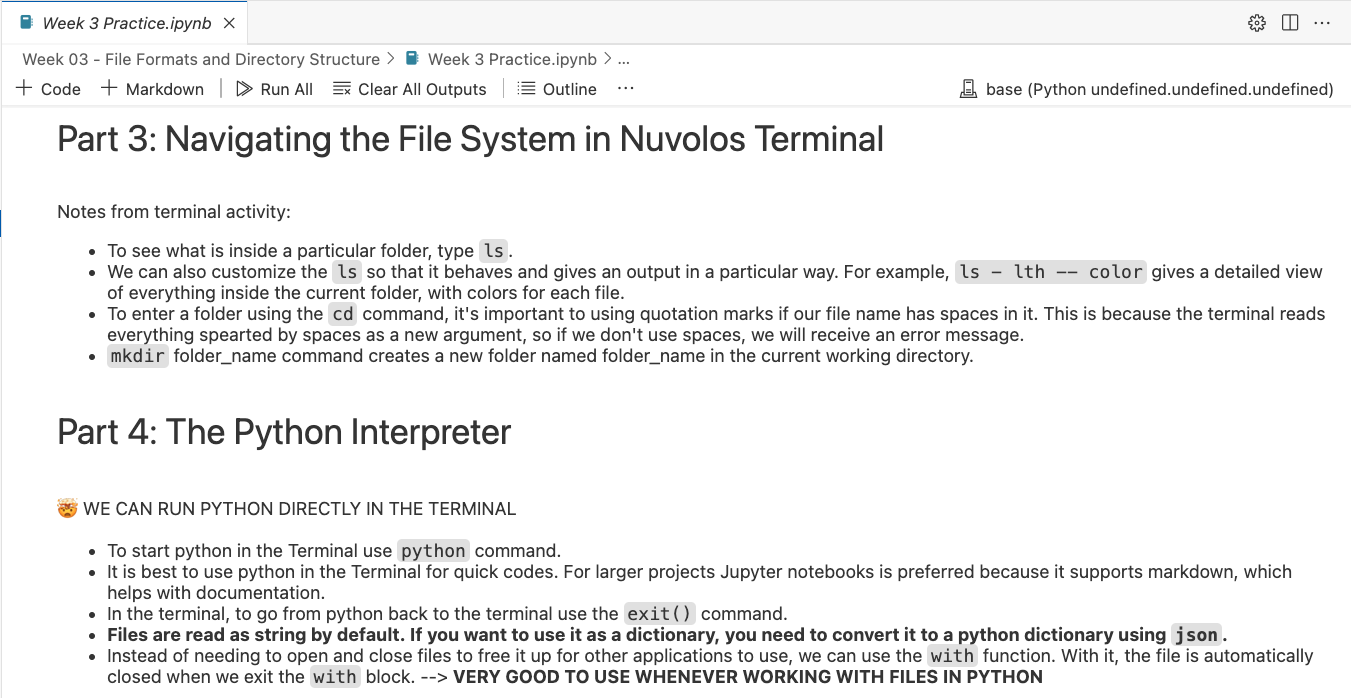Expand breadcrumb trailing ellipsis
Screen dimensions: 1351x698
tap(624, 59)
